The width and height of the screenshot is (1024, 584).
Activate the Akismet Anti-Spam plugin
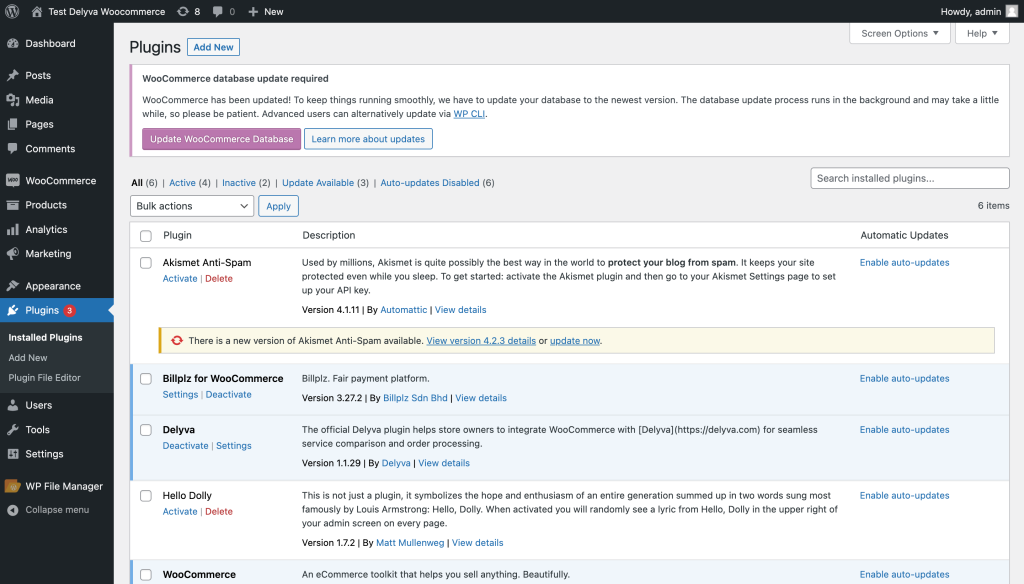point(180,278)
